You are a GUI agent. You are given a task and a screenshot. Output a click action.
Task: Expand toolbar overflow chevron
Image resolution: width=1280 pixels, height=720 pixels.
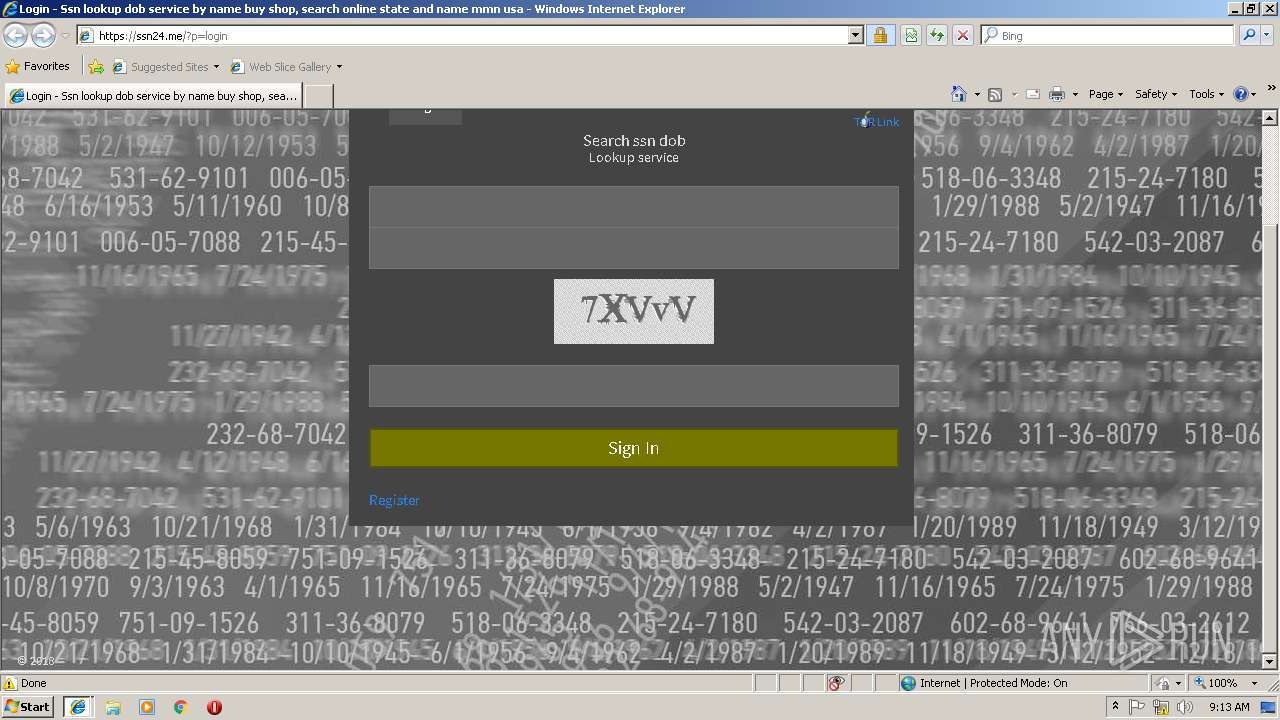coord(1272,89)
